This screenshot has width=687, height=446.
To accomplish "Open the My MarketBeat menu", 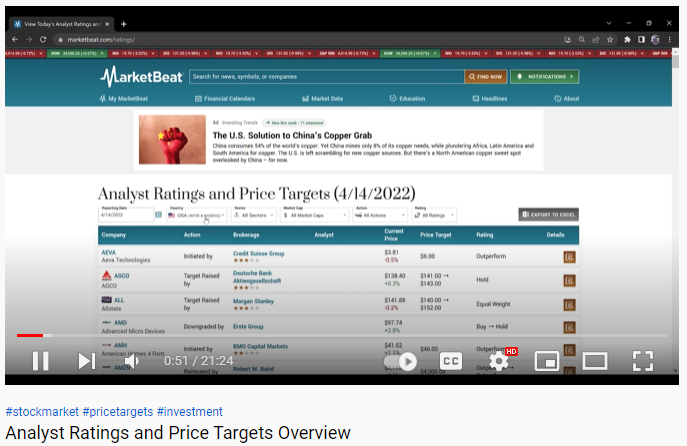I will tap(124, 99).
